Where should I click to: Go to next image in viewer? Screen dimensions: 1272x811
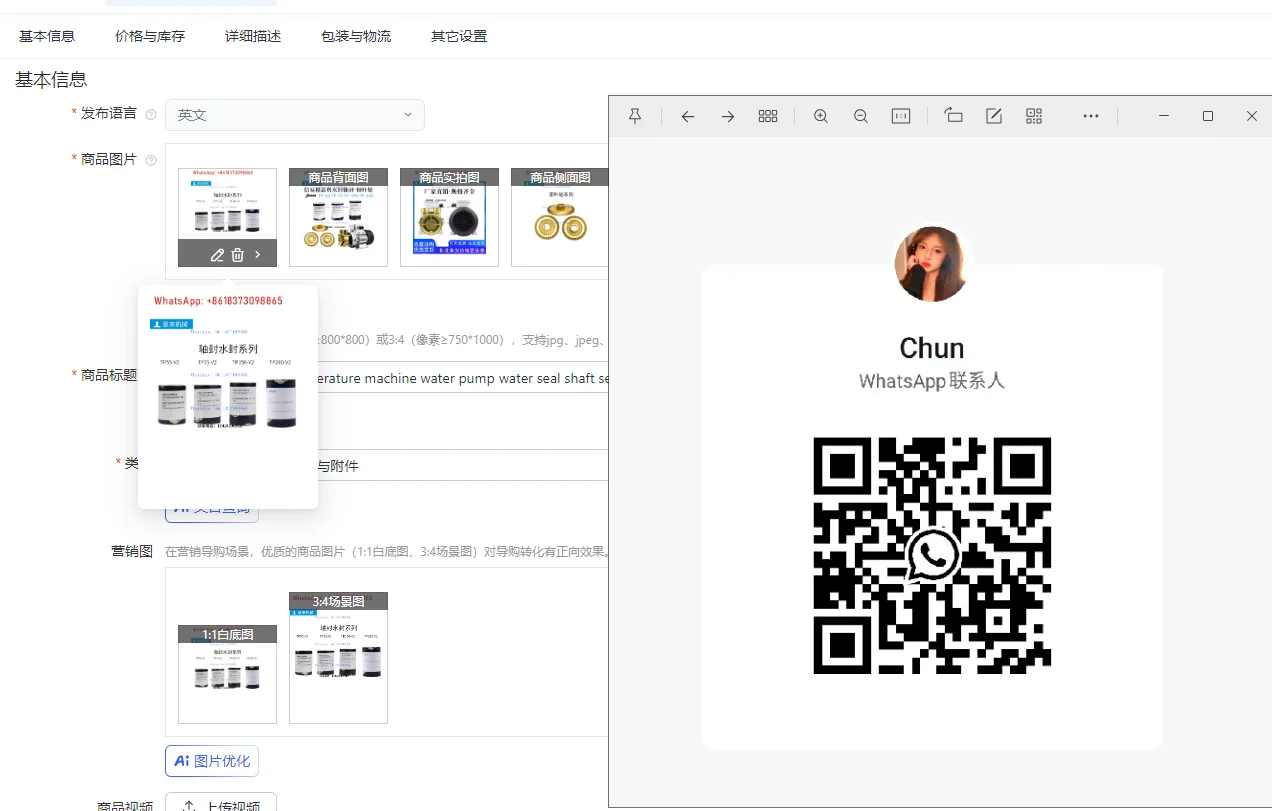click(728, 116)
